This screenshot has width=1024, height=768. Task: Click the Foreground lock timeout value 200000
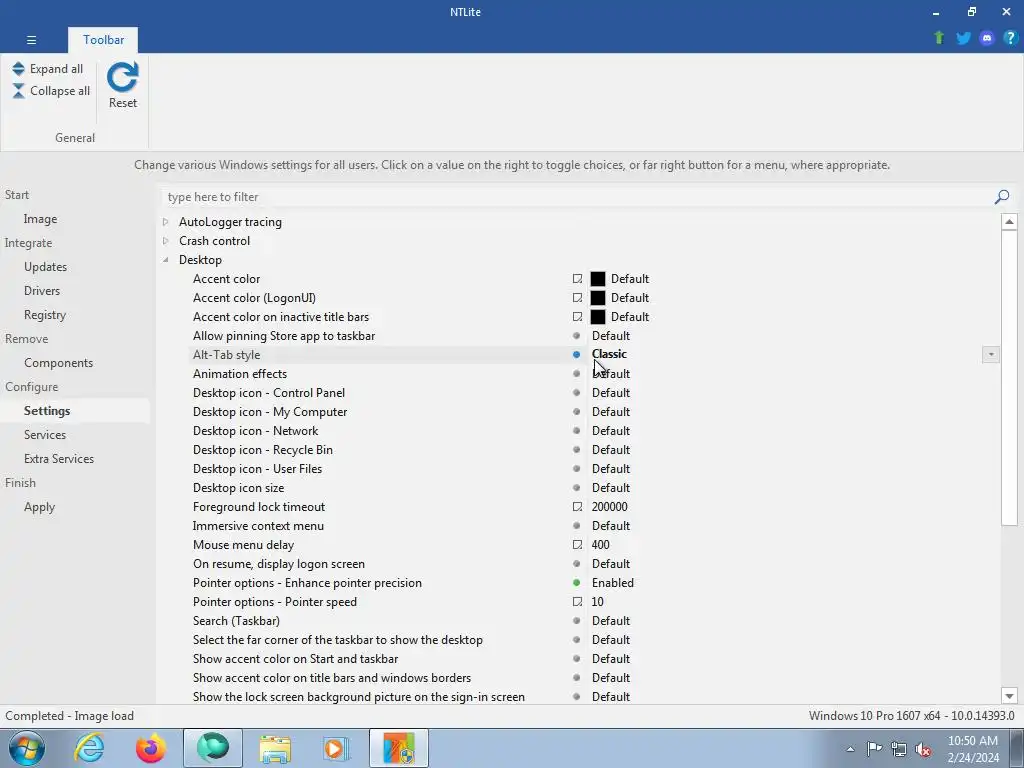[609, 507]
